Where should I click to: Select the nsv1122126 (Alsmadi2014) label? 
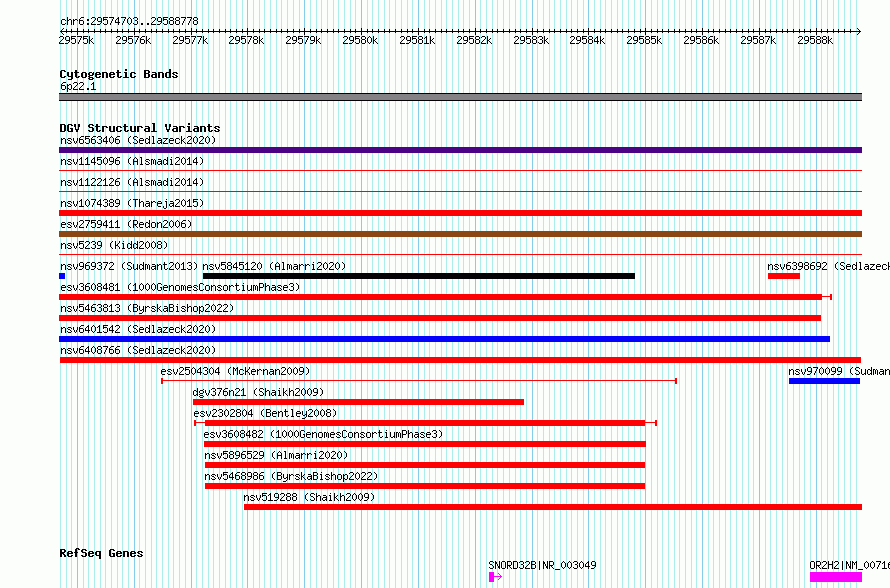point(132,182)
